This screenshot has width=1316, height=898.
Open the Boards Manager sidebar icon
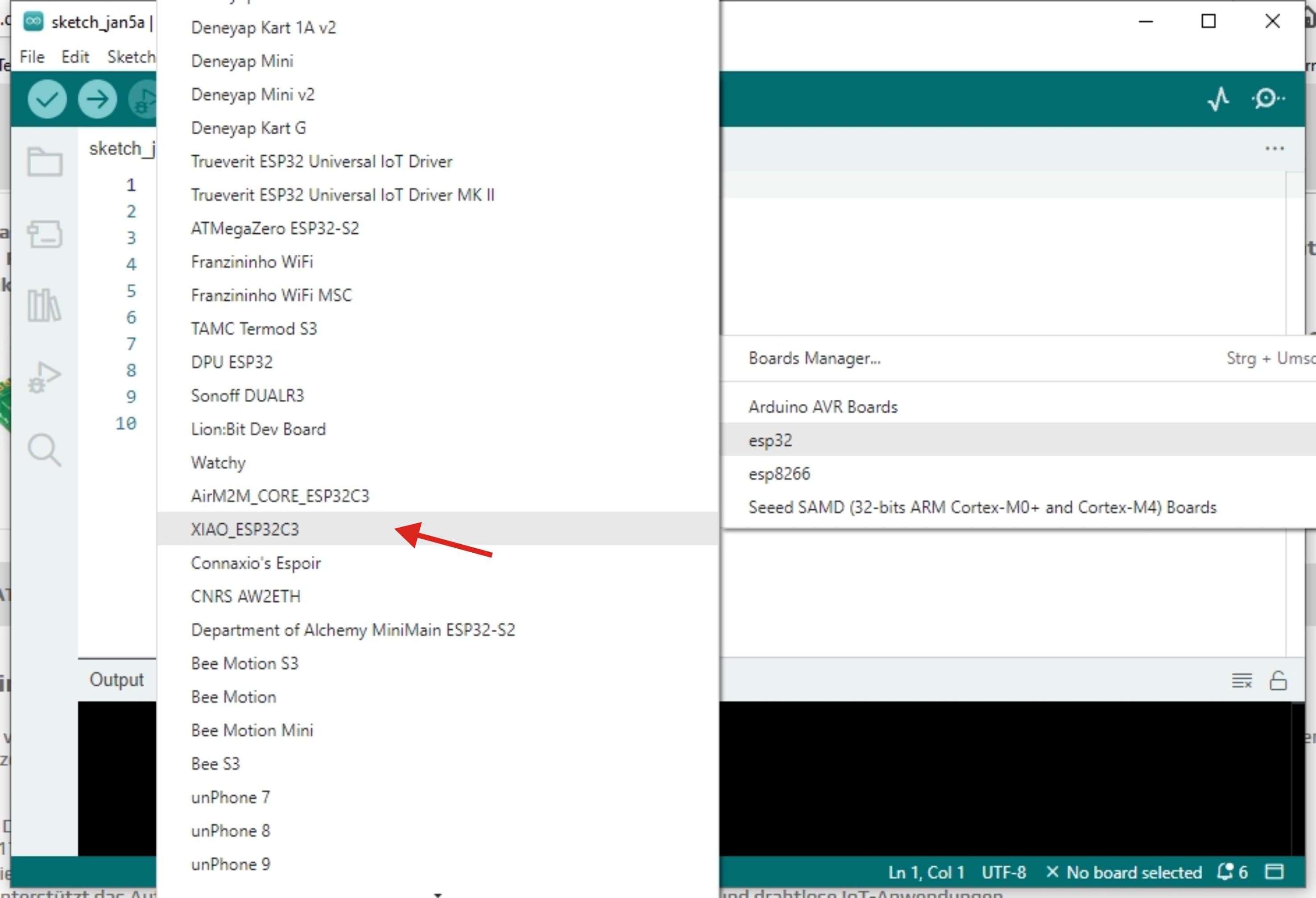point(45,234)
